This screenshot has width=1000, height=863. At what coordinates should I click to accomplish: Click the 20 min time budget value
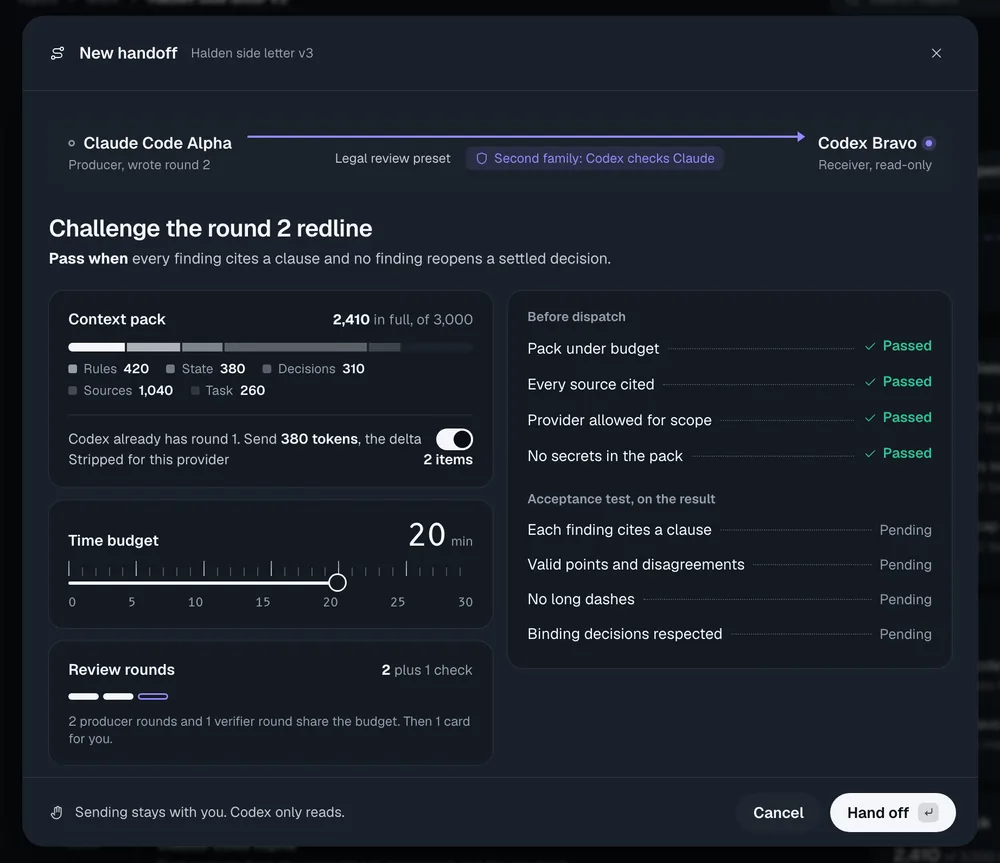440,535
